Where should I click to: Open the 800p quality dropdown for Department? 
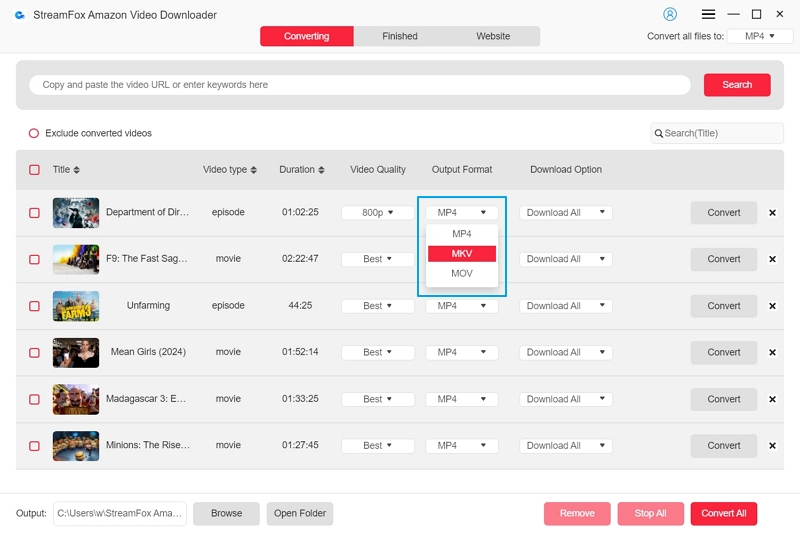coord(378,213)
